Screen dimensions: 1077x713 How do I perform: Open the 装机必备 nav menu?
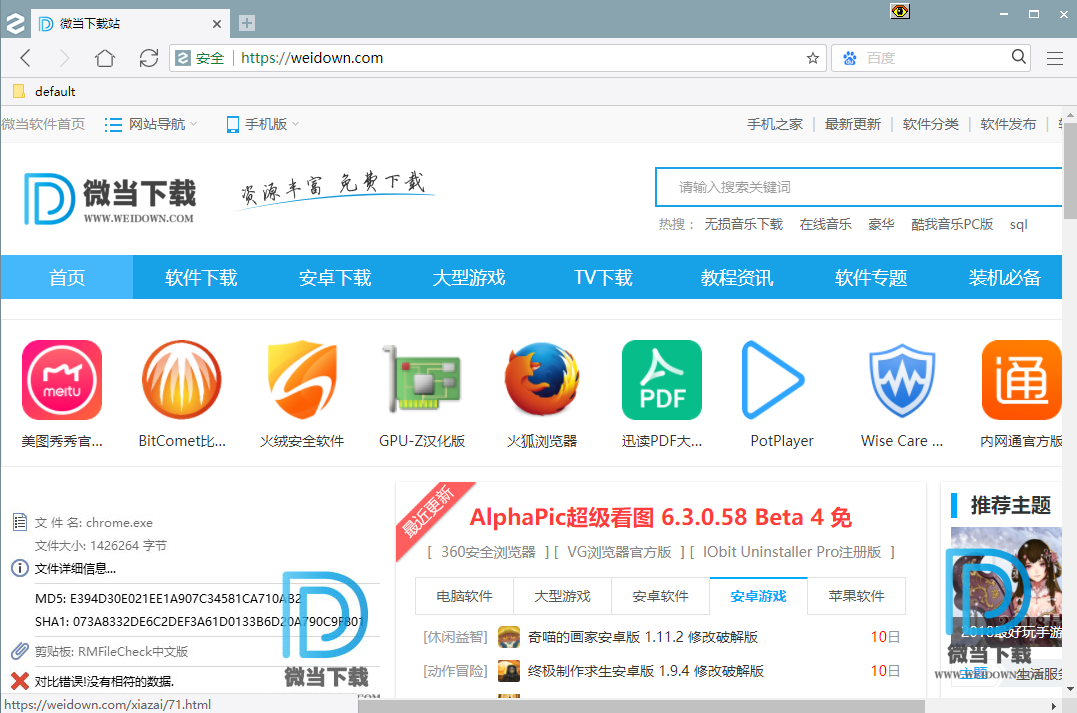(x=1005, y=277)
